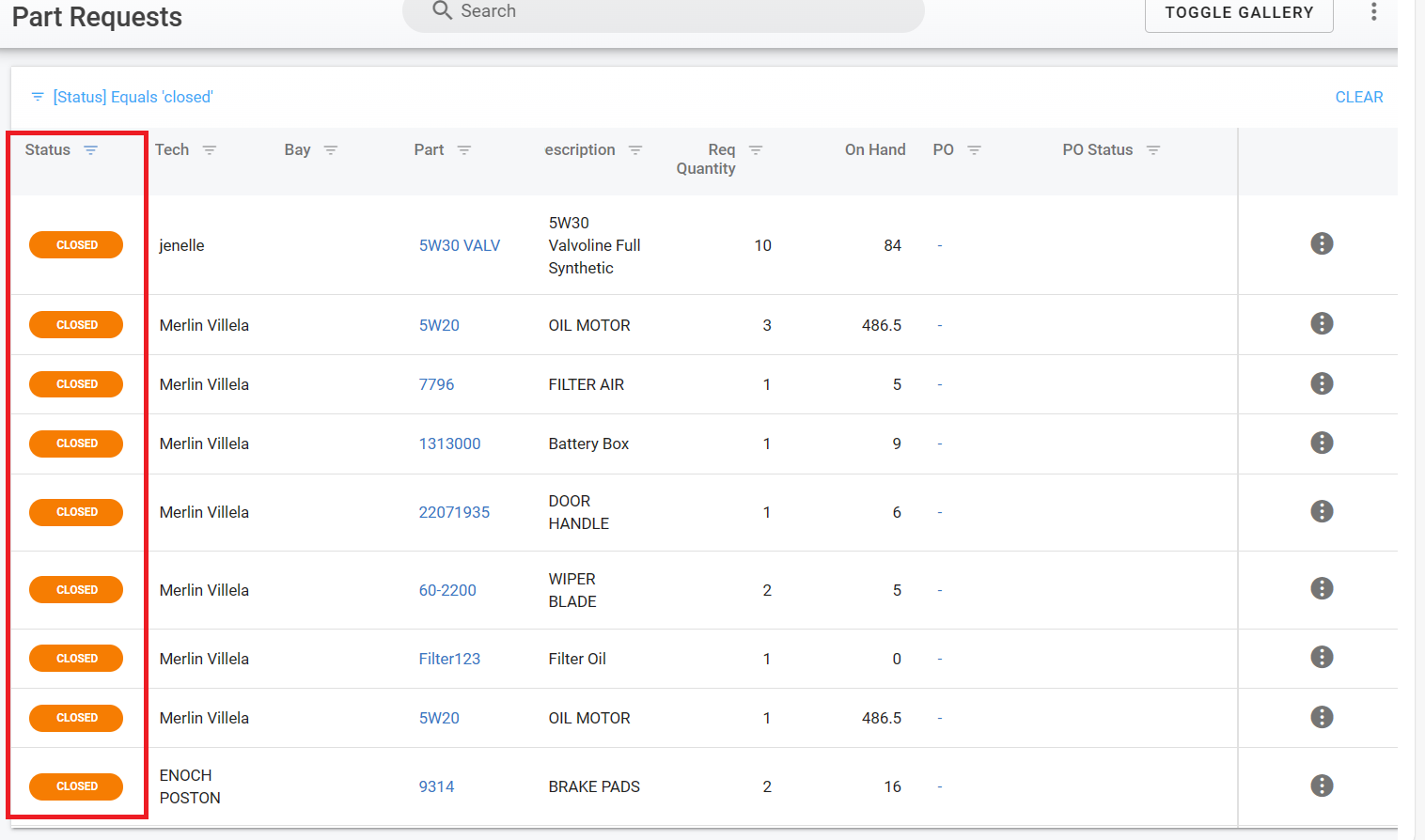Click the Bay column filter icon
The height and width of the screenshot is (840, 1425).
point(331,150)
